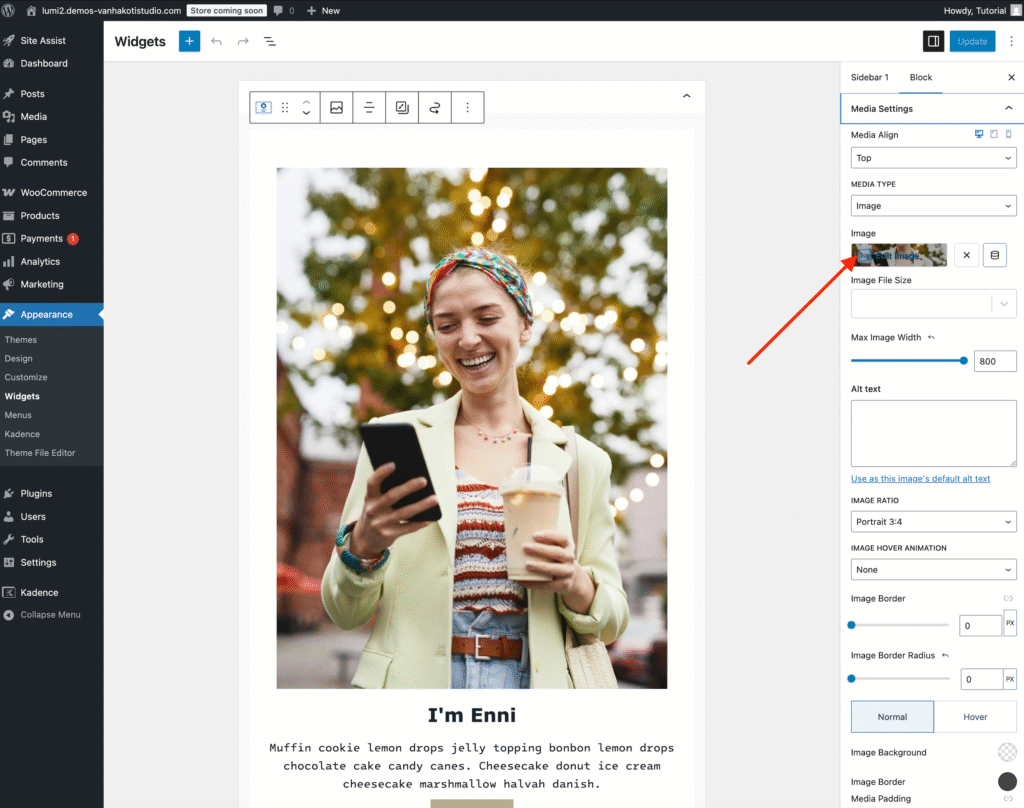Select the Normal state toggle
The image size is (1024, 808).
892,717
